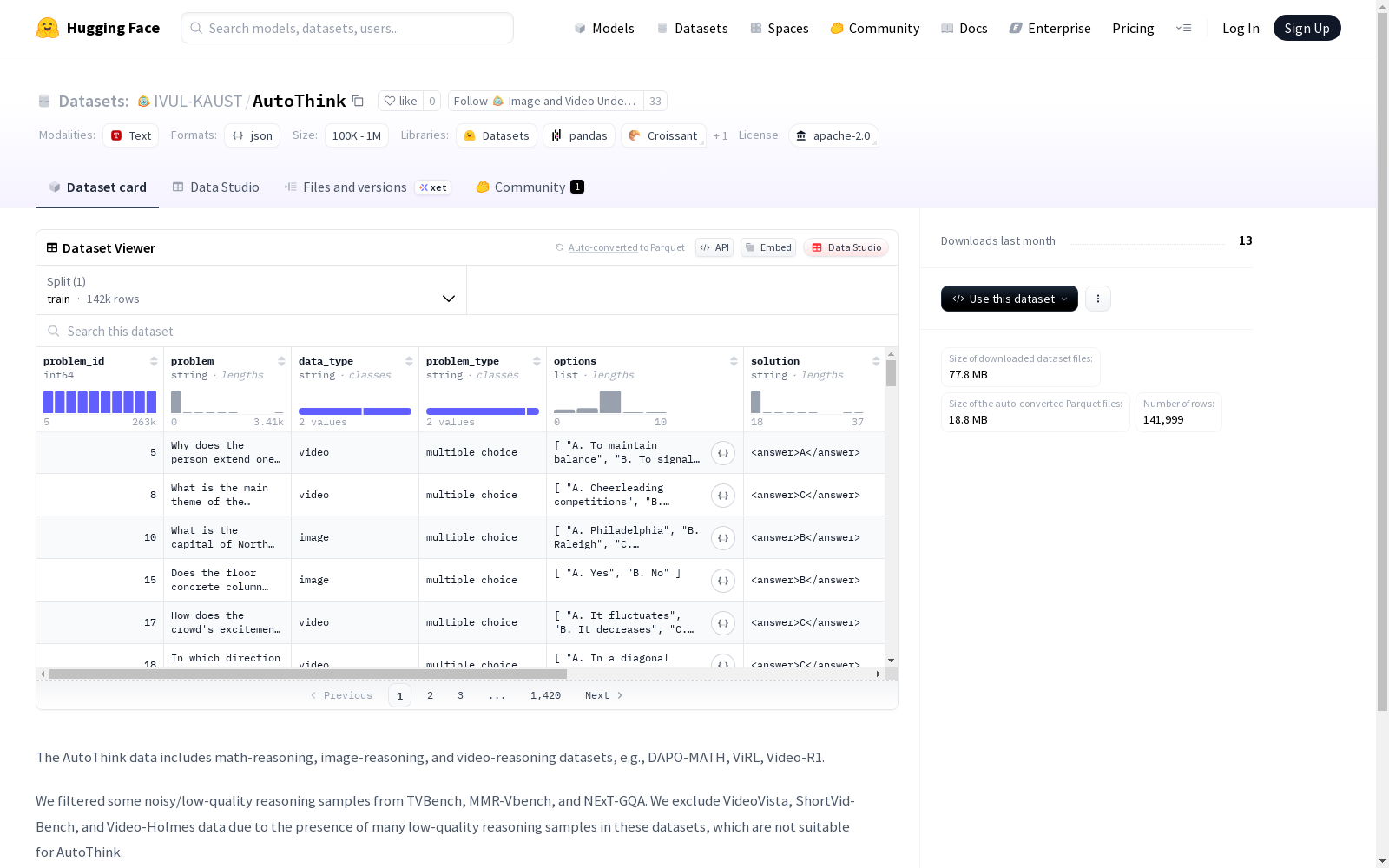Click the like heart button

(x=400, y=101)
